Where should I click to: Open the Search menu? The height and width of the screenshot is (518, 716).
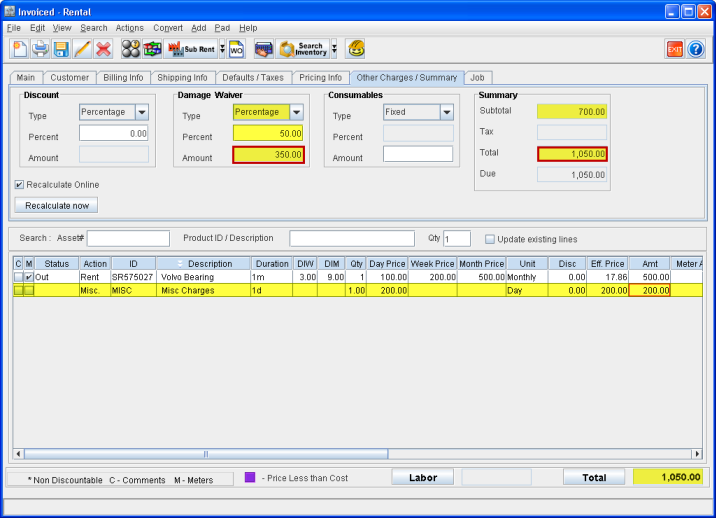click(x=94, y=28)
